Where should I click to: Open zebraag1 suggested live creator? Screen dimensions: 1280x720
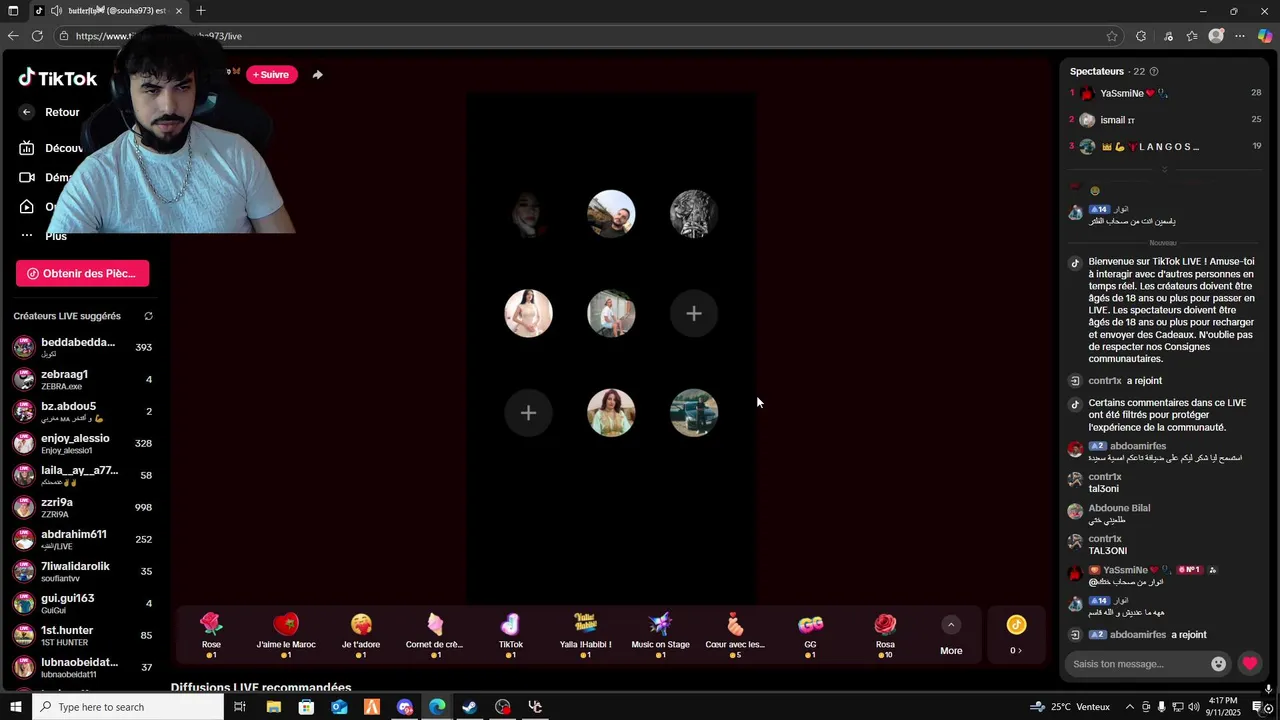coord(84,379)
